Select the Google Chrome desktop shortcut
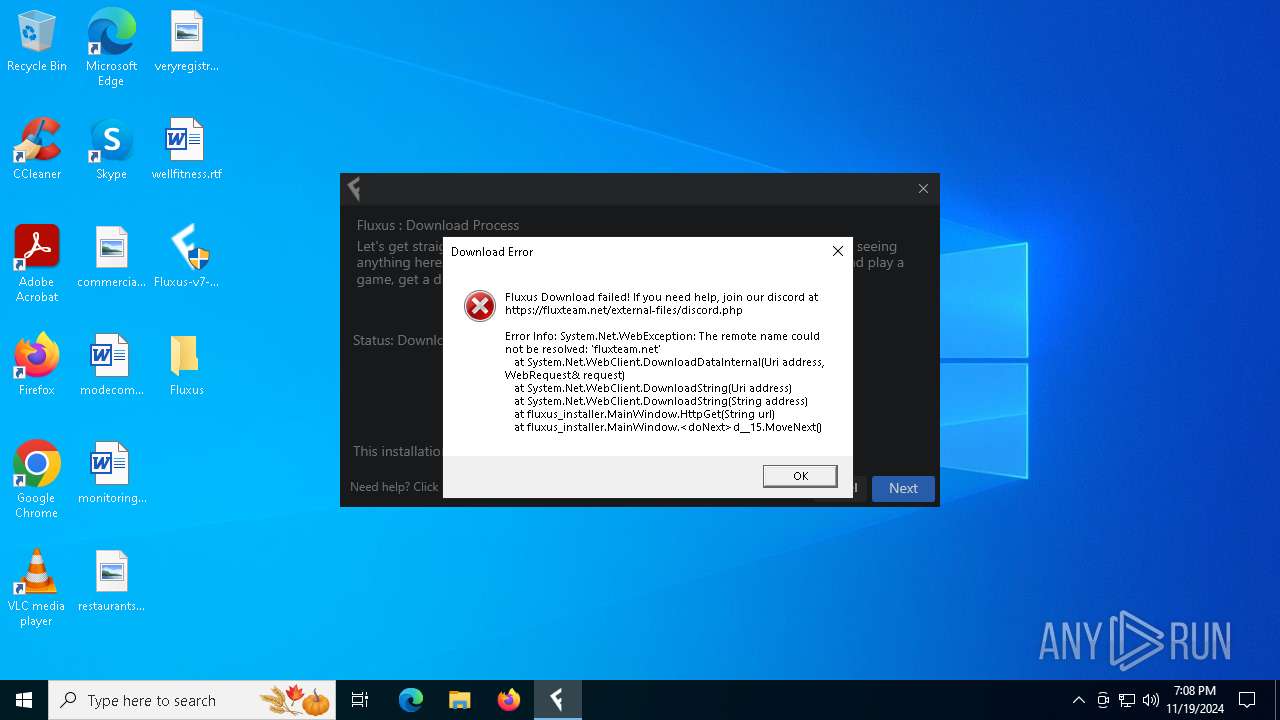The image size is (1280, 720). tap(37, 480)
